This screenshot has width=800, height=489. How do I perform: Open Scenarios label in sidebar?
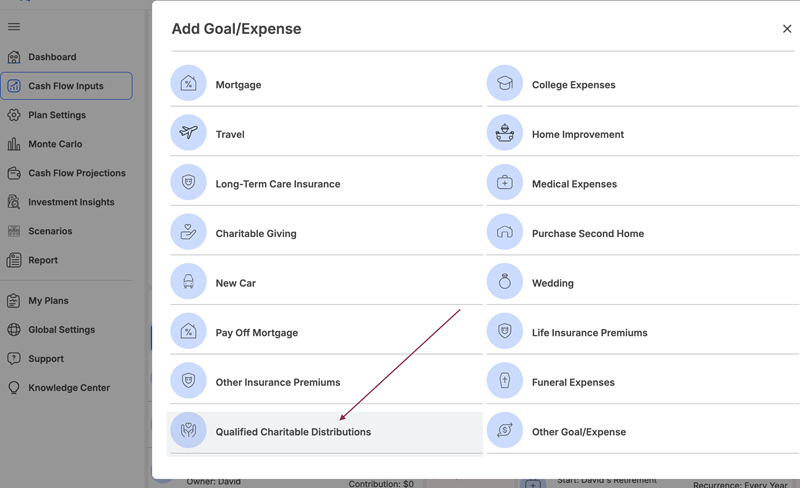pos(50,231)
